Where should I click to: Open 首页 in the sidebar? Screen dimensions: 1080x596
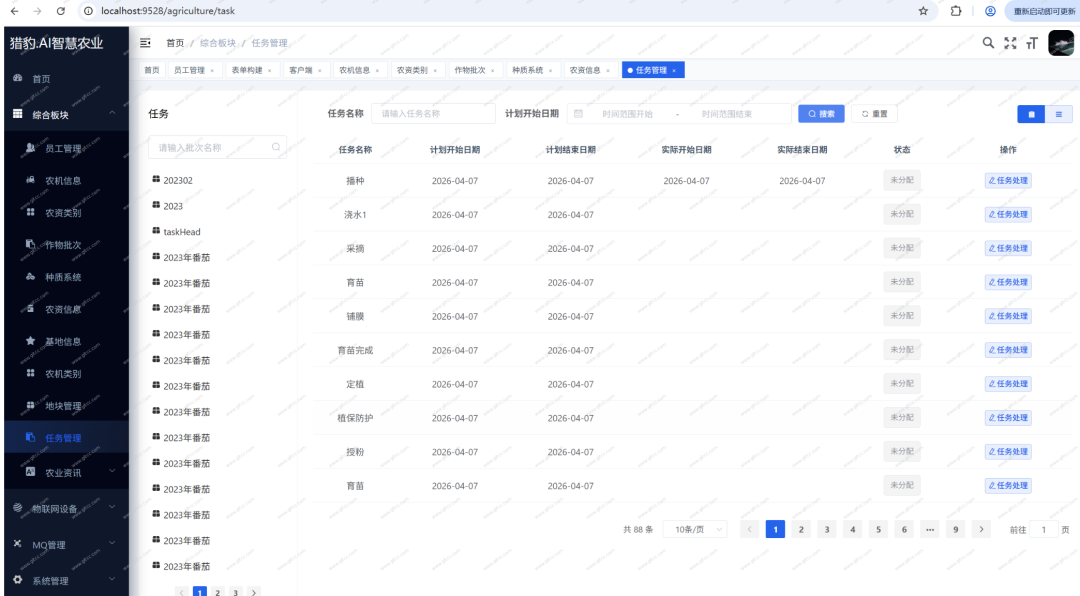tap(66, 79)
